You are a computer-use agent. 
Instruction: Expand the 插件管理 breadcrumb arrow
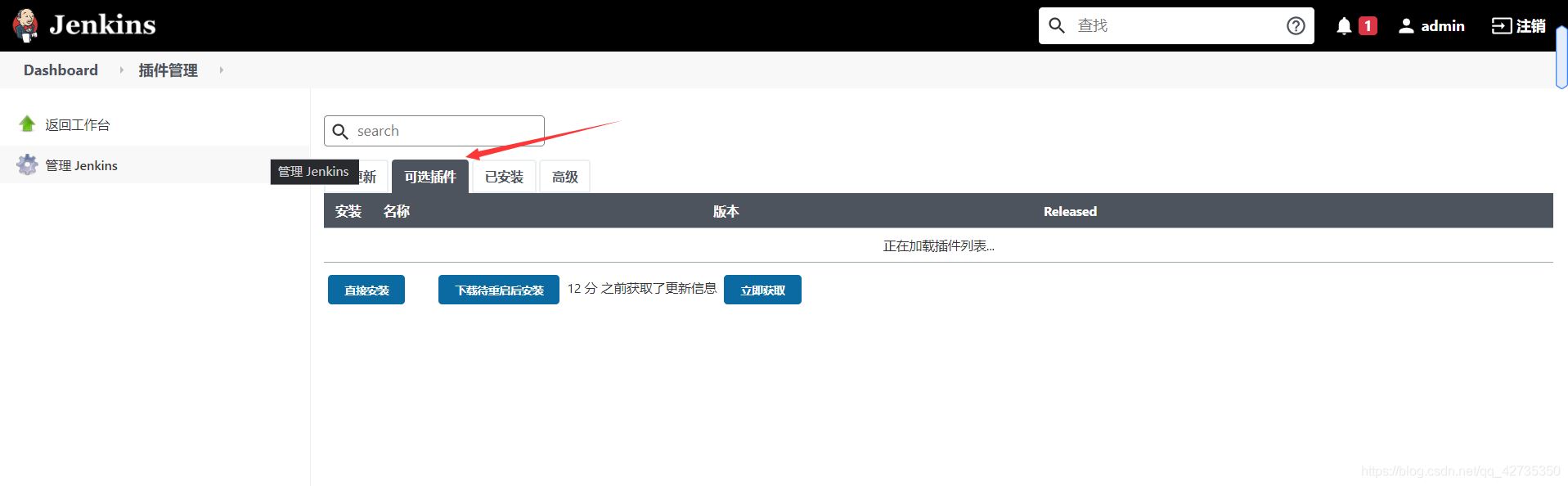pyautogui.click(x=222, y=70)
